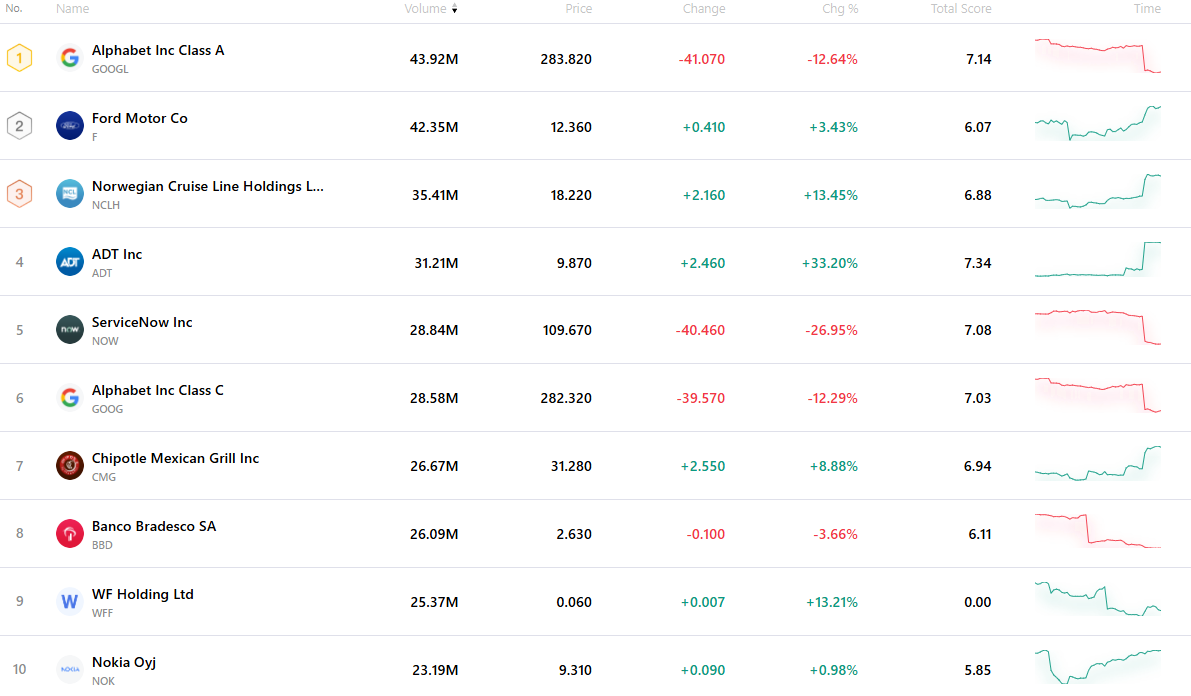This screenshot has height=696, width=1191.
Task: Click the WF Holding Ltd logo
Action: [70, 602]
